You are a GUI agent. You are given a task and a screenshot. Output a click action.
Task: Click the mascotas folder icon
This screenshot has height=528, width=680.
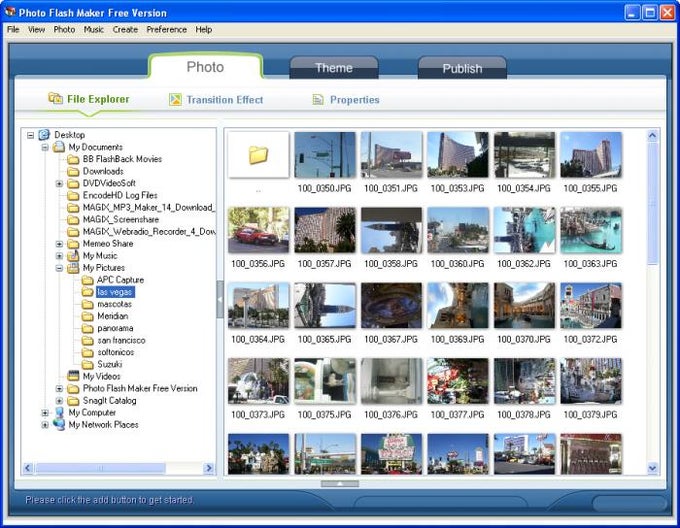[88, 304]
